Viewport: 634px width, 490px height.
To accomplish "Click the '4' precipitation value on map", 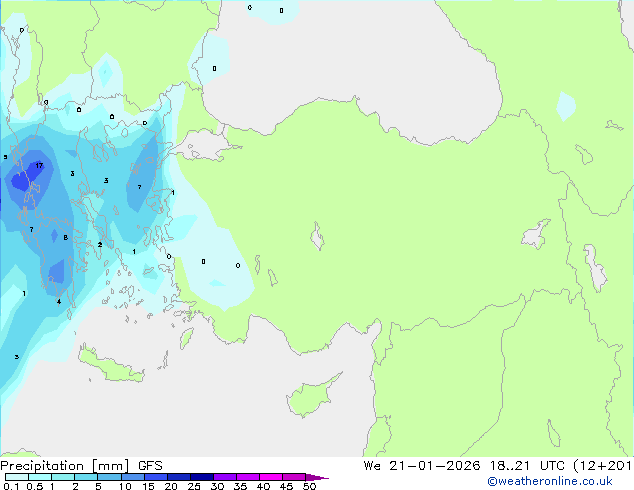I will click(59, 302).
